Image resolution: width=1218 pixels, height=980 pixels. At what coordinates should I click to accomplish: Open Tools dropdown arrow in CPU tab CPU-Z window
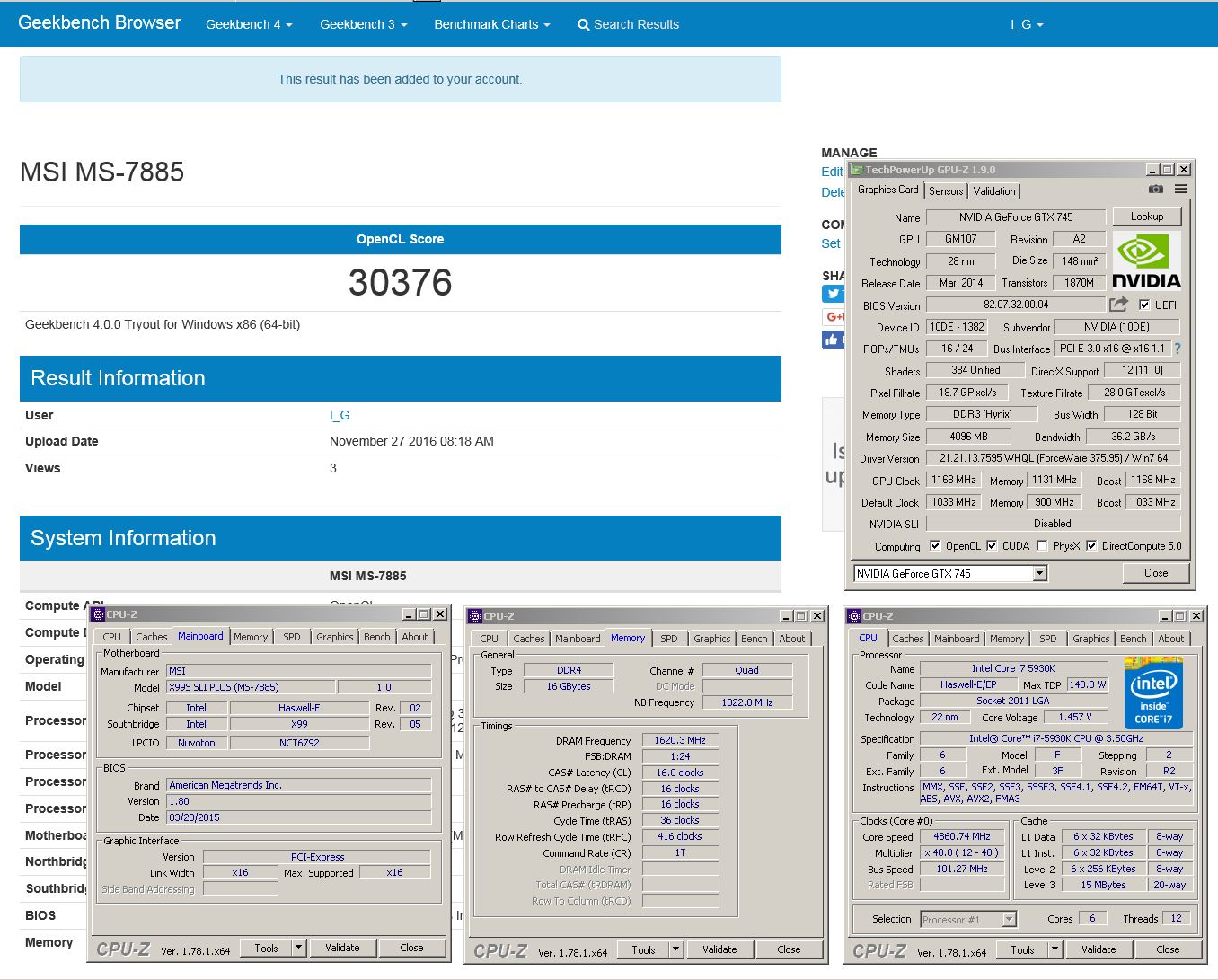point(1055,949)
